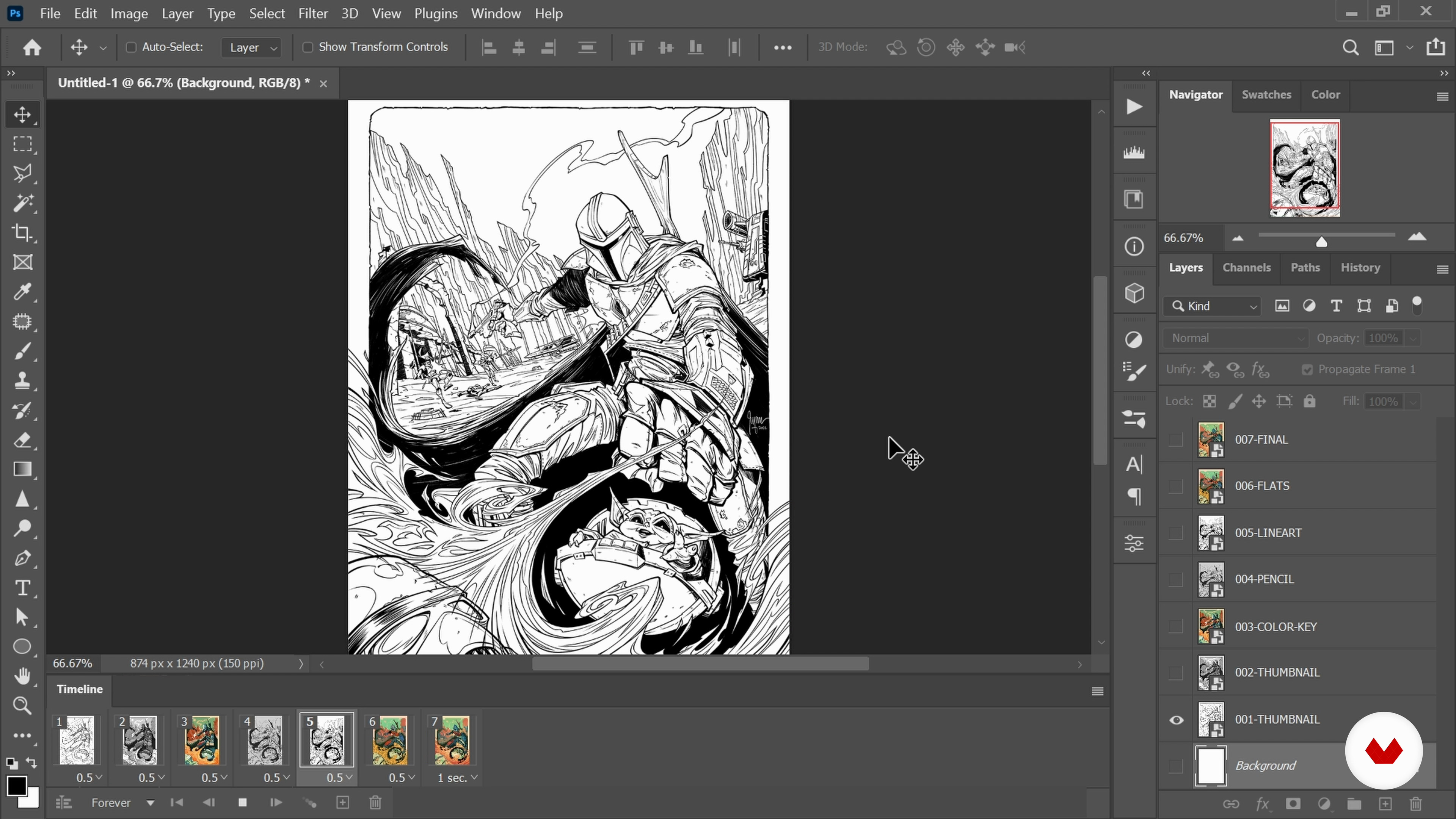1456x819 pixels.
Task: Select timeline frame 6 thumbnail
Action: coord(389,739)
